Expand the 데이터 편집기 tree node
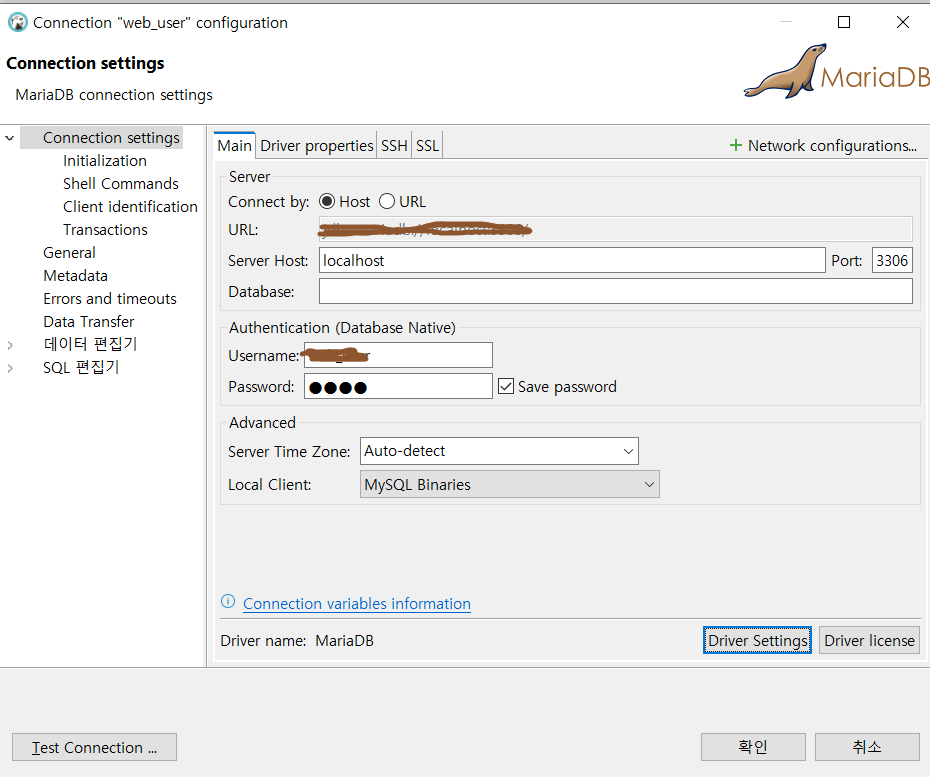The image size is (930, 777). pyautogui.click(x=9, y=345)
